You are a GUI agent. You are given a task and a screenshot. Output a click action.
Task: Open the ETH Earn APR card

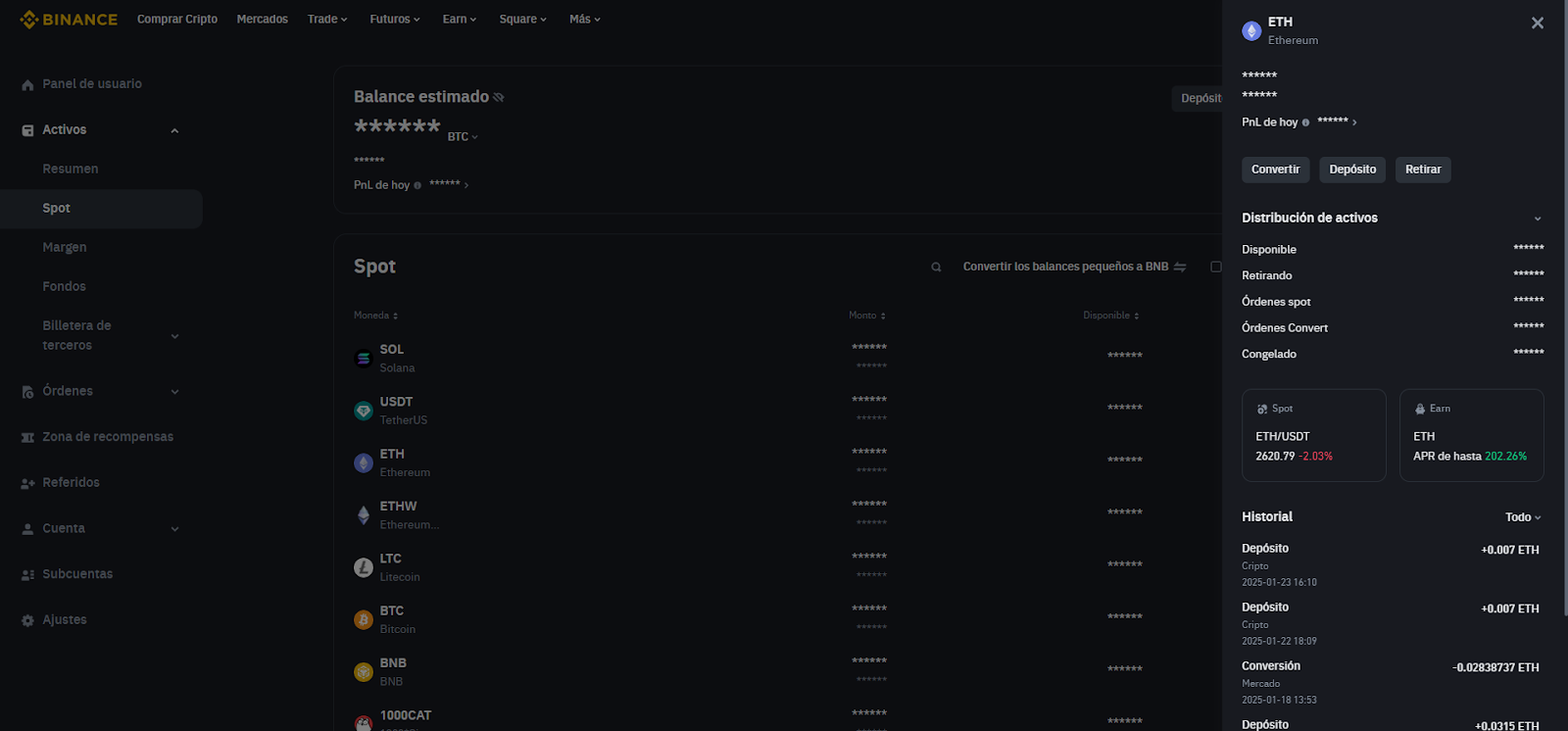1471,435
